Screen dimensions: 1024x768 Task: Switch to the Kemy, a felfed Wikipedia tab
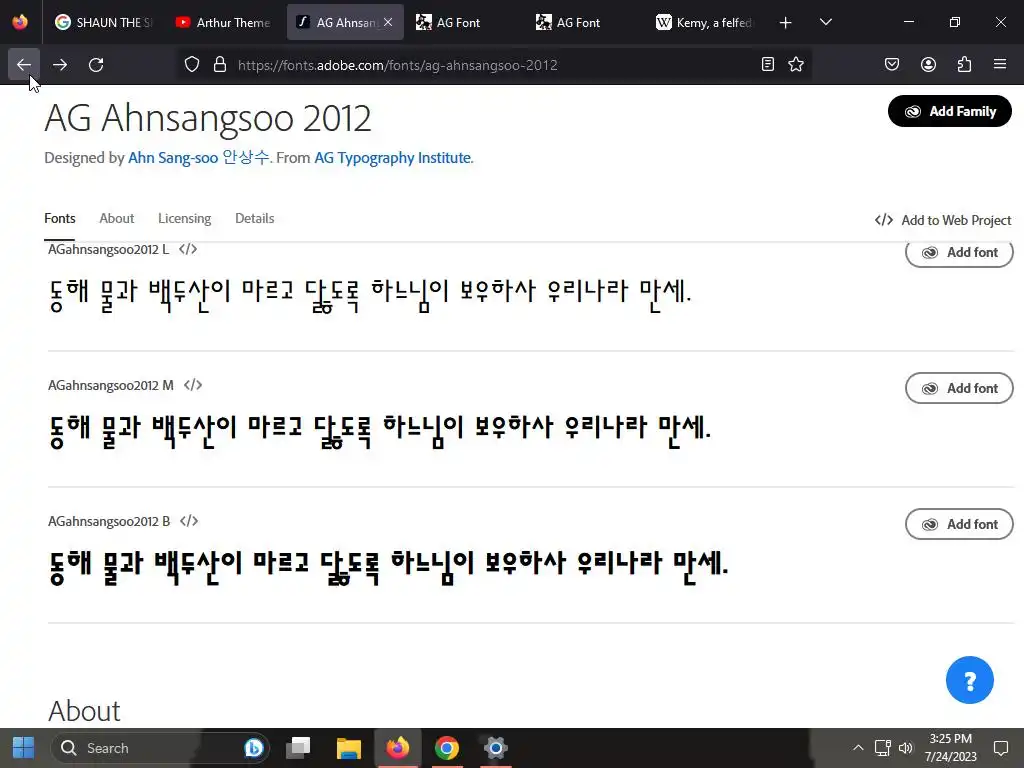pos(704,22)
